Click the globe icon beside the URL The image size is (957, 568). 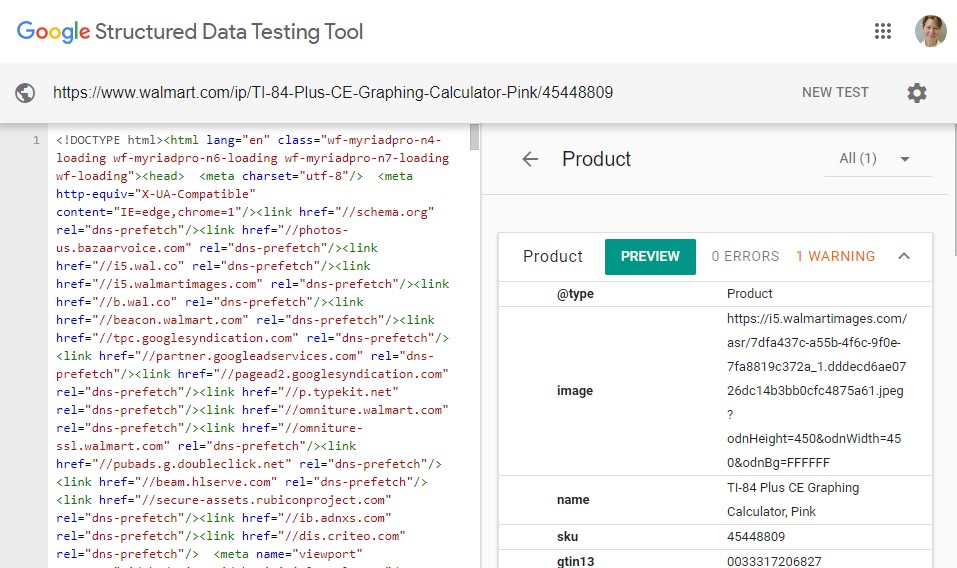tap(25, 93)
